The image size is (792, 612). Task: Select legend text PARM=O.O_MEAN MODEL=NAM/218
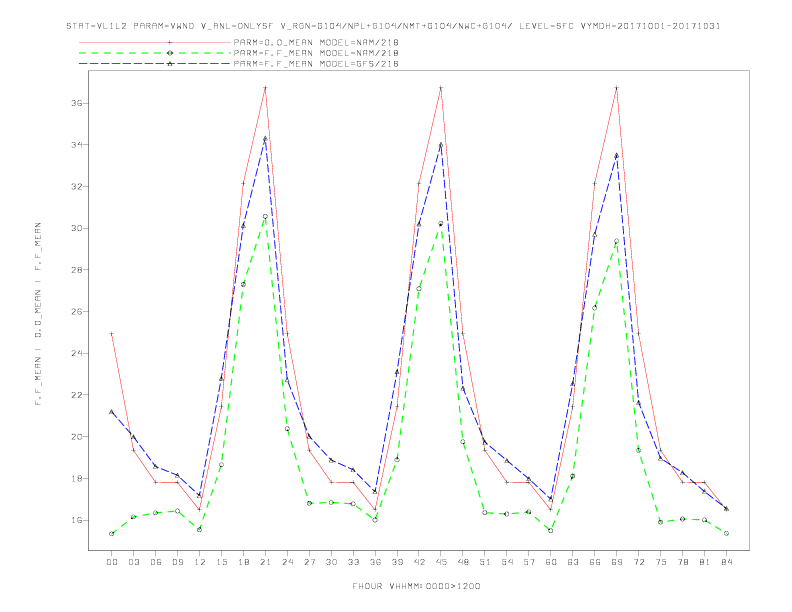(316, 42)
